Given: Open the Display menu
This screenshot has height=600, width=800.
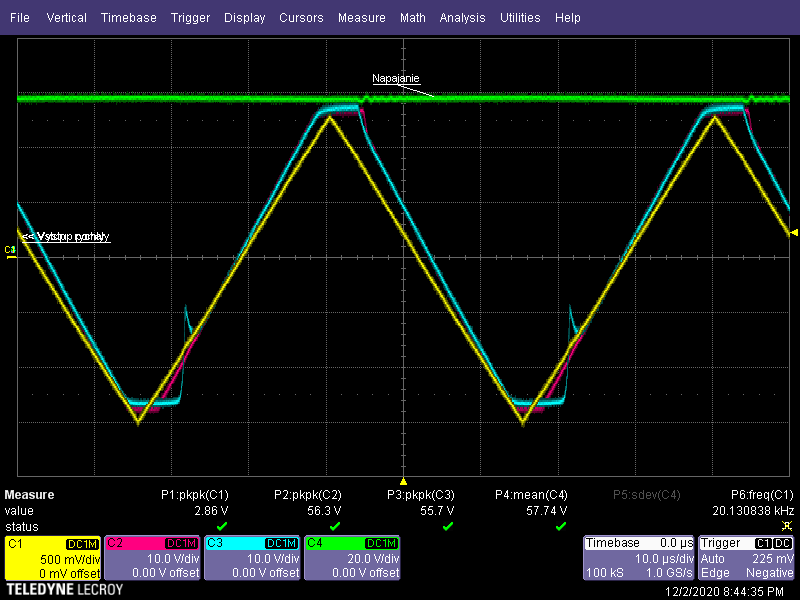Looking at the screenshot, I should (x=244, y=18).
